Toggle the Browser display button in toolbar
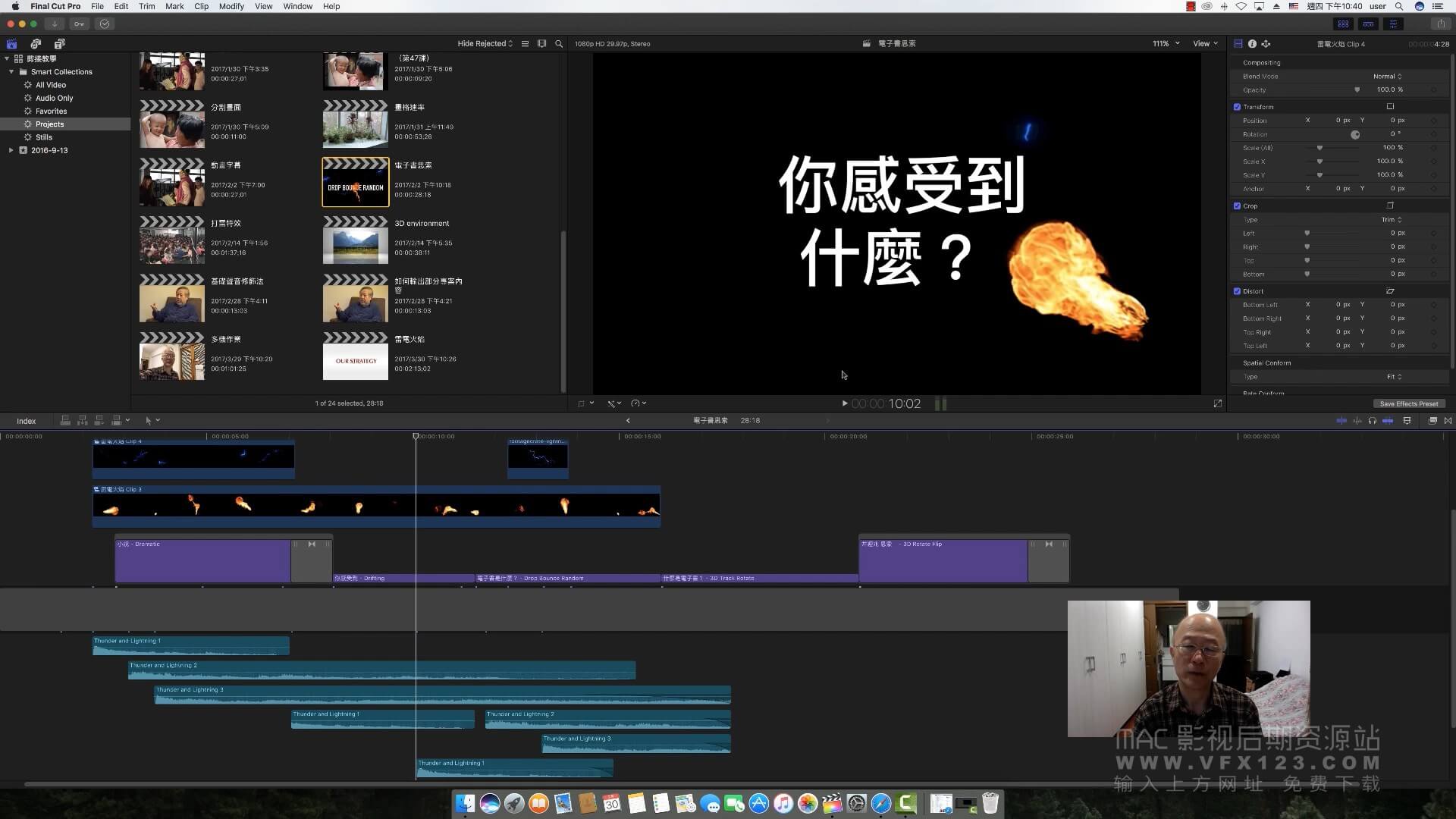1456x819 pixels. [1343, 24]
